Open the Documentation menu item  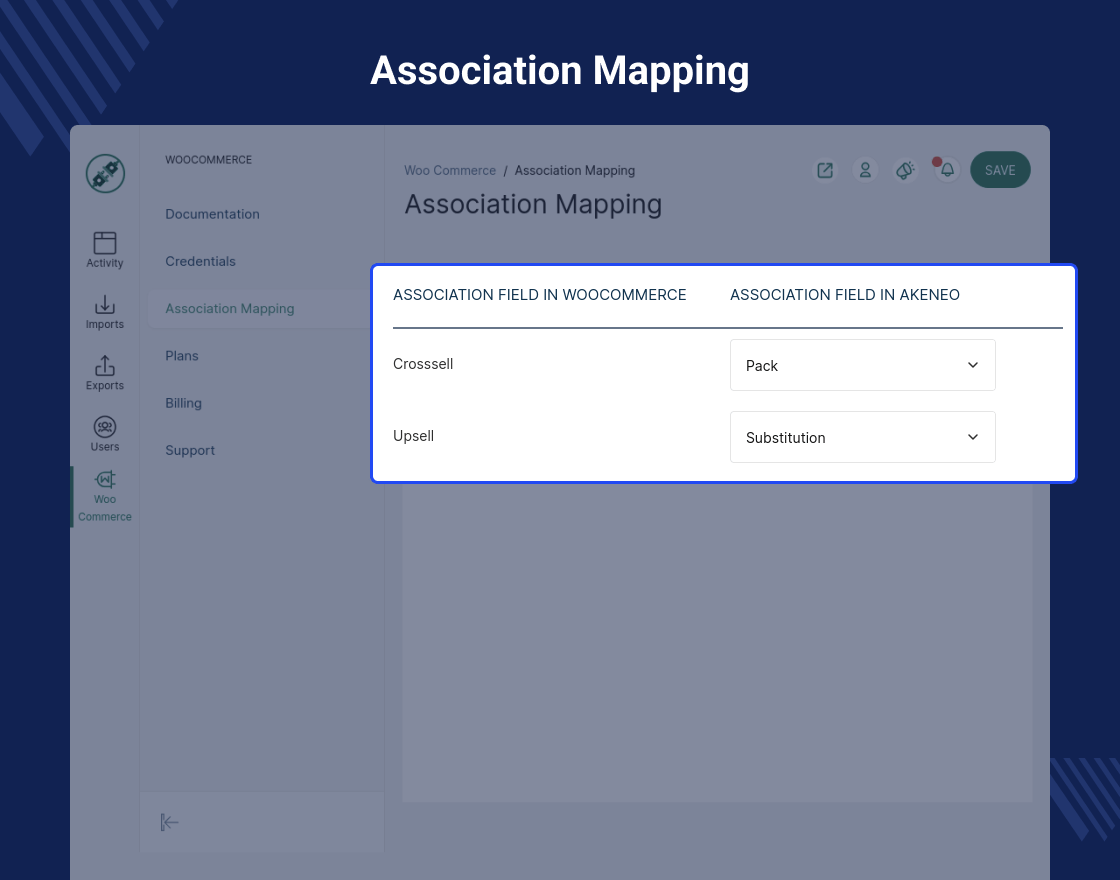(x=212, y=214)
